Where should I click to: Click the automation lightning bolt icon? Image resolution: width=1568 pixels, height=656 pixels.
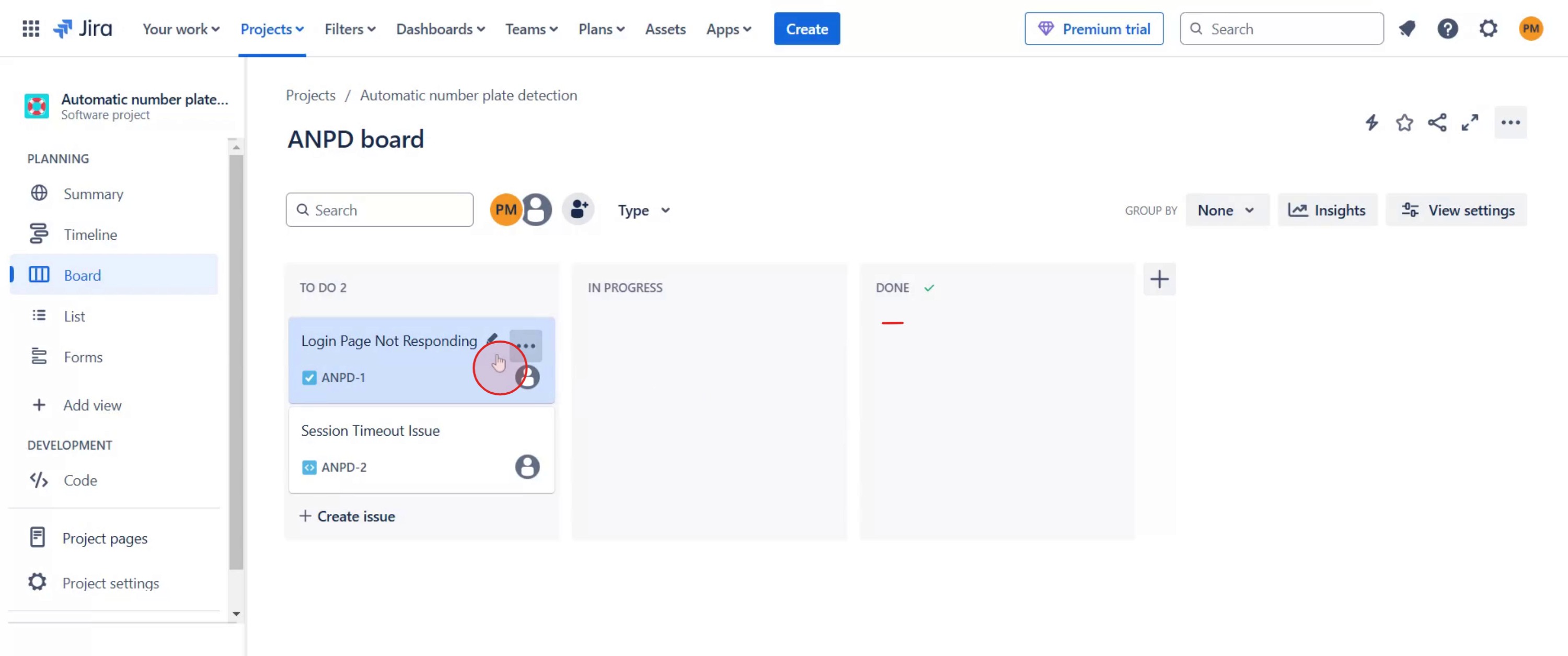(1371, 122)
